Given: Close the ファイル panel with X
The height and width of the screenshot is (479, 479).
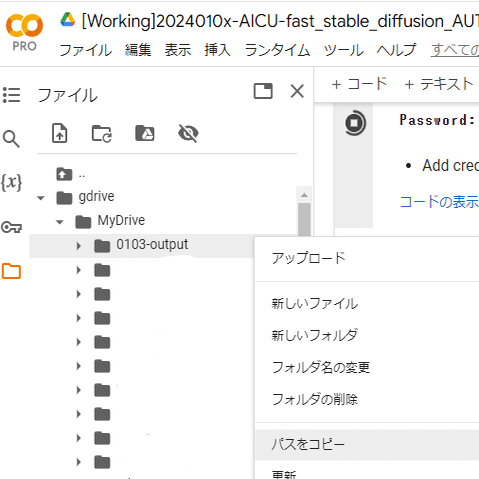Looking at the screenshot, I should 297,91.
